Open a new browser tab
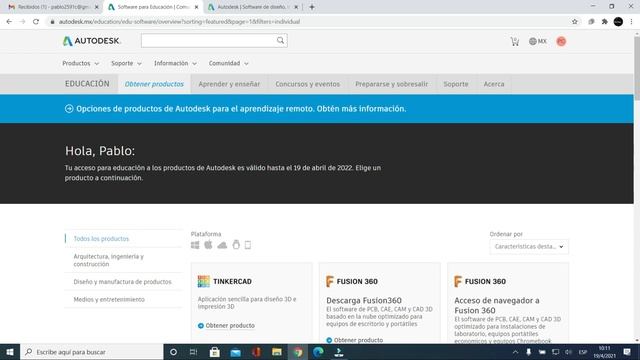This screenshot has width=640, height=360. coord(312,7)
